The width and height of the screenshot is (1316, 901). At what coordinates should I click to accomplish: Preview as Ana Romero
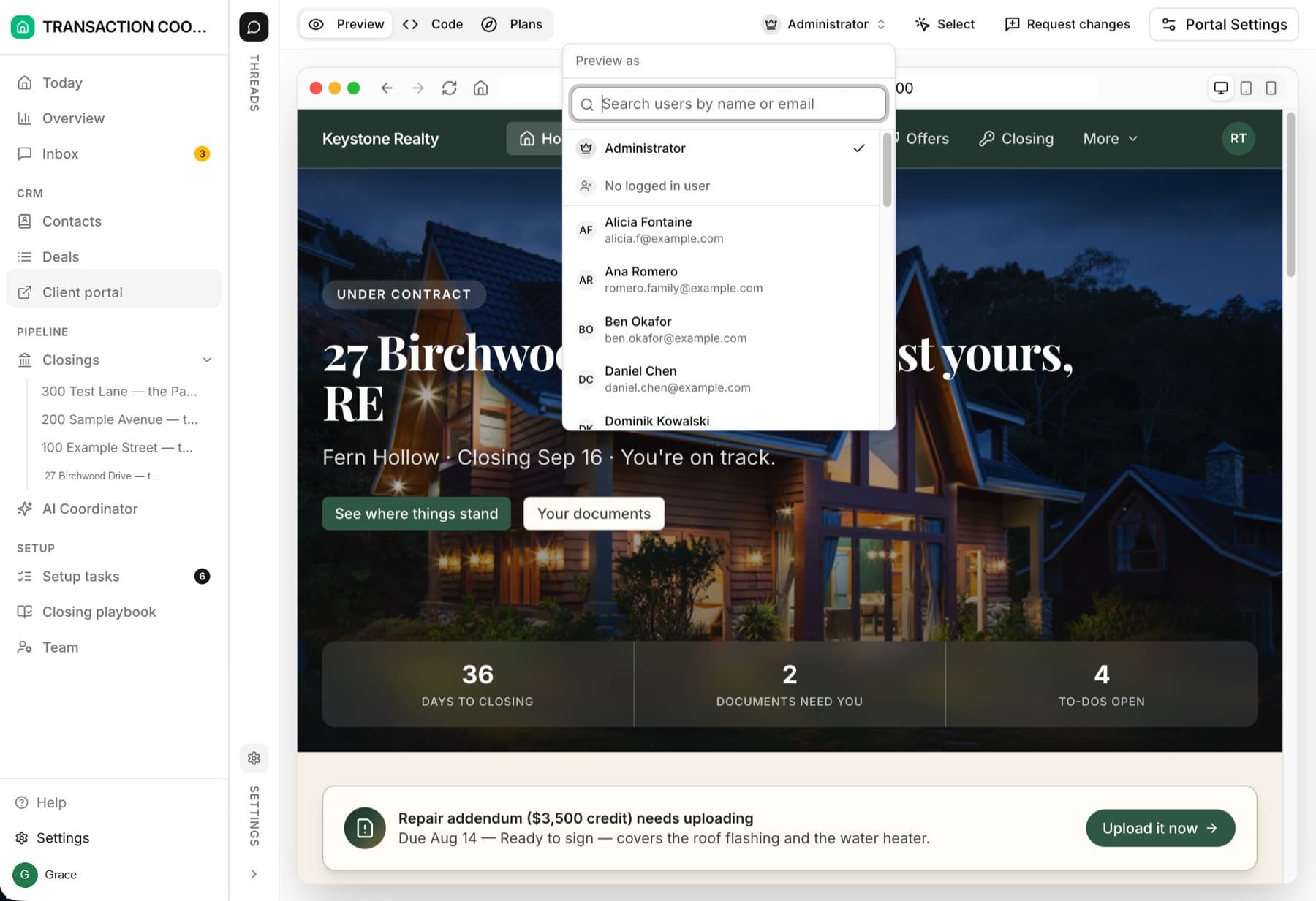click(x=721, y=279)
